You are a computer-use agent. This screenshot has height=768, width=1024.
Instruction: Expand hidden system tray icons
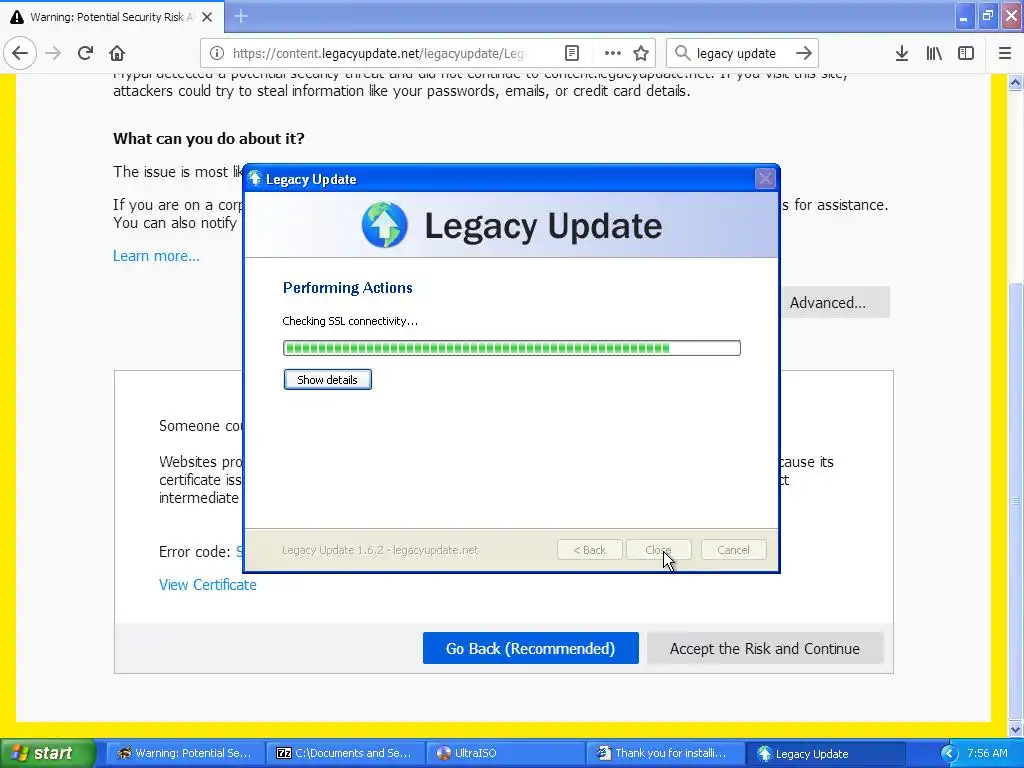tap(949, 753)
